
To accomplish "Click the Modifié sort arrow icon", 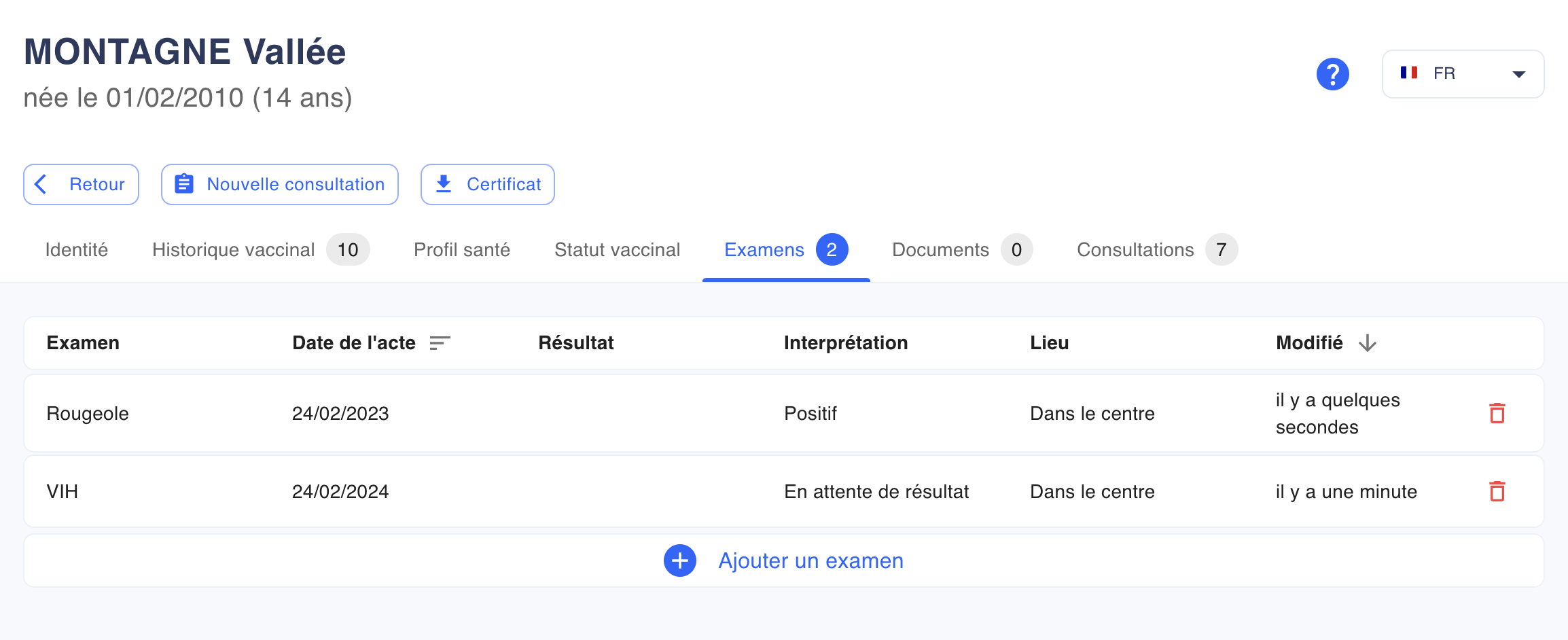I will point(1368,343).
